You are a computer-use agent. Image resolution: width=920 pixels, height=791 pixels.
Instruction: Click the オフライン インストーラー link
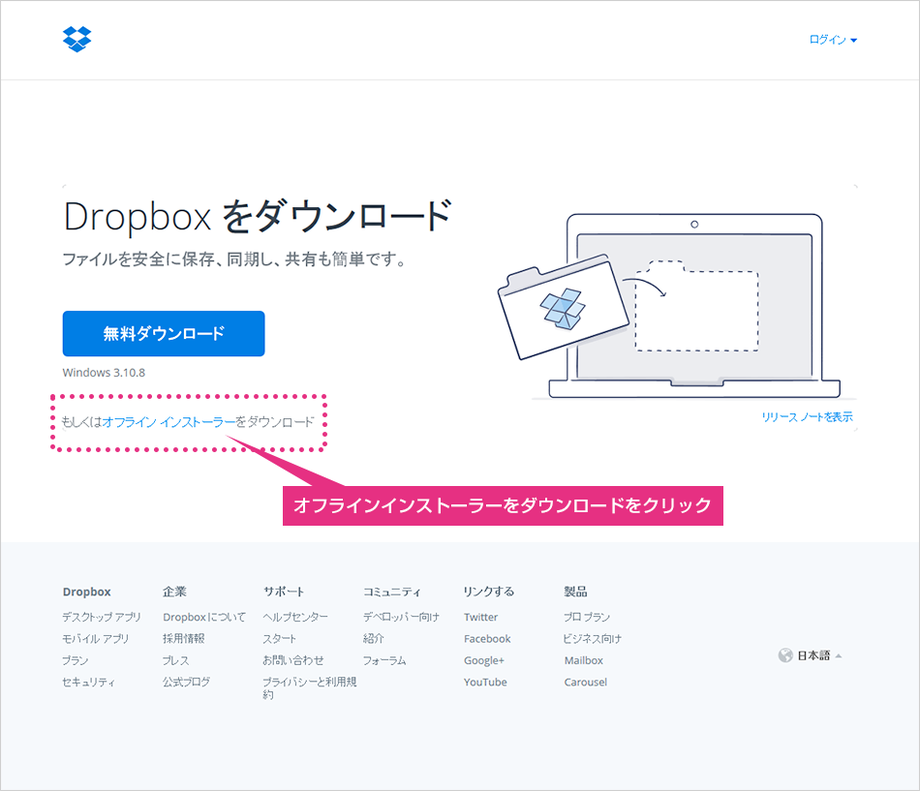[x=168, y=422]
